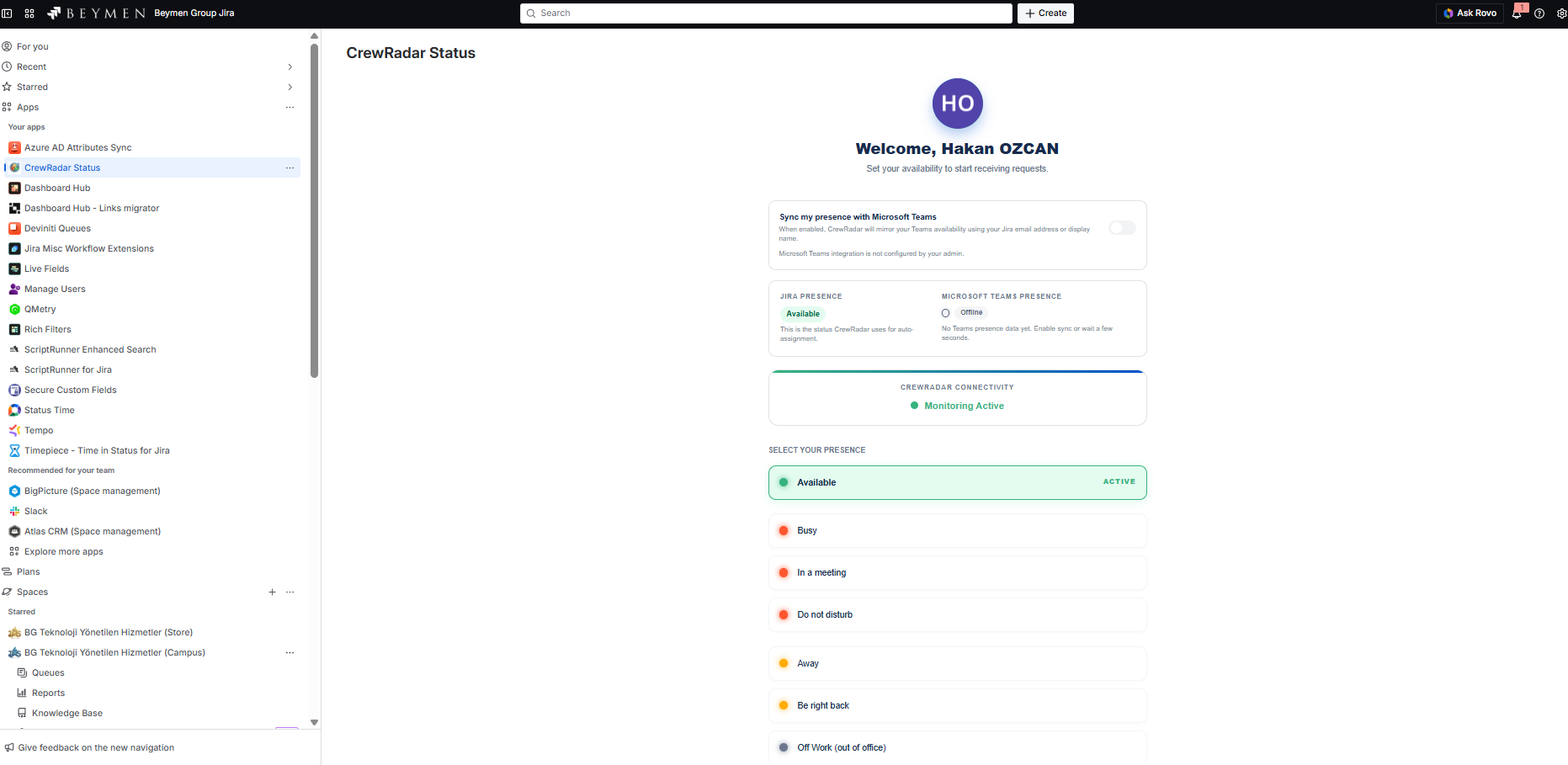Open the Rich Filters app icon
Screen dimensions: 1568x765
pos(14,329)
